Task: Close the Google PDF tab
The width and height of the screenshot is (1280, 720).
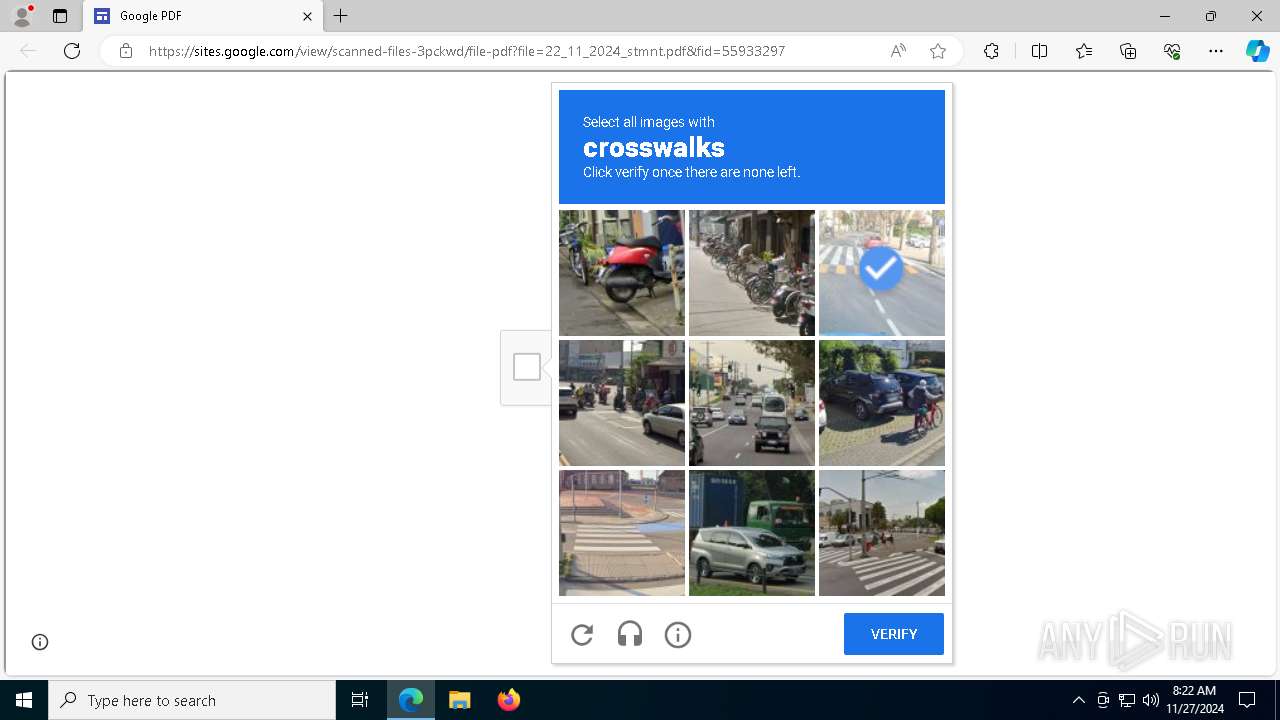Action: (307, 16)
